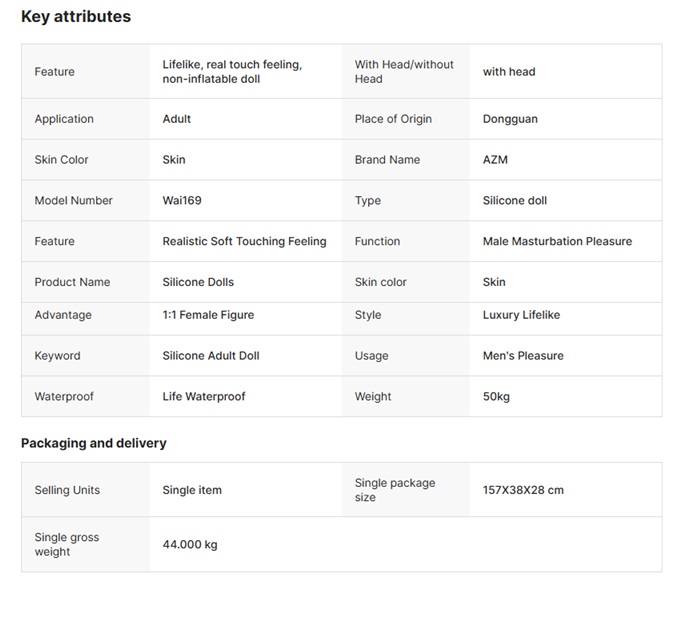
Task: Click the "Single gross weight" label
Action: point(67,545)
